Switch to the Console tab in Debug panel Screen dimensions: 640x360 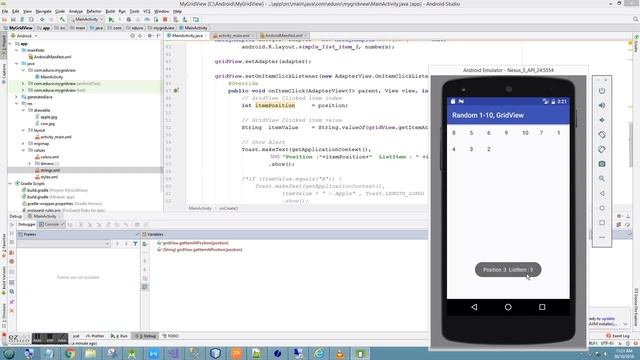tap(51, 224)
